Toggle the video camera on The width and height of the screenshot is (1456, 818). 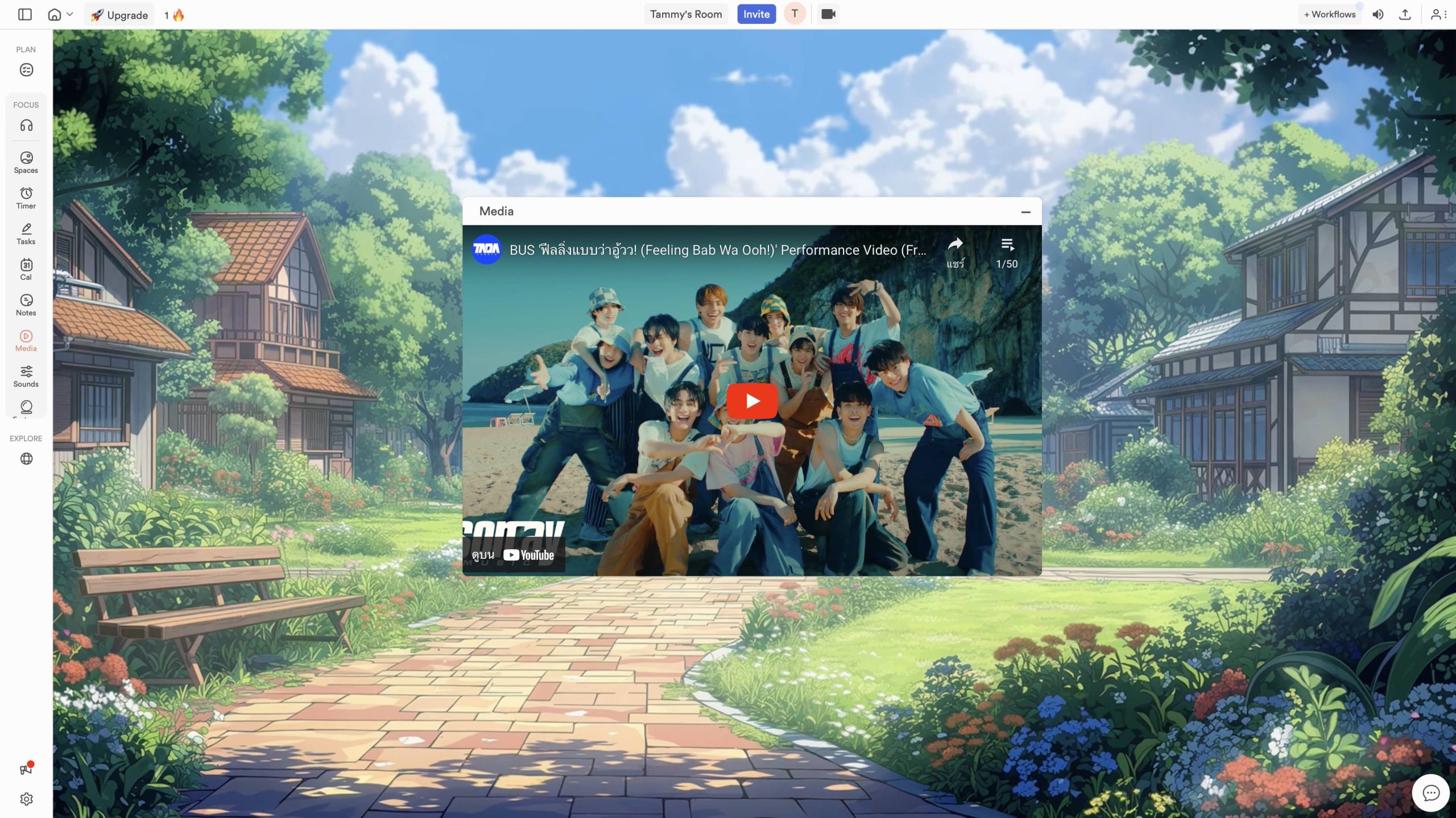click(x=828, y=14)
